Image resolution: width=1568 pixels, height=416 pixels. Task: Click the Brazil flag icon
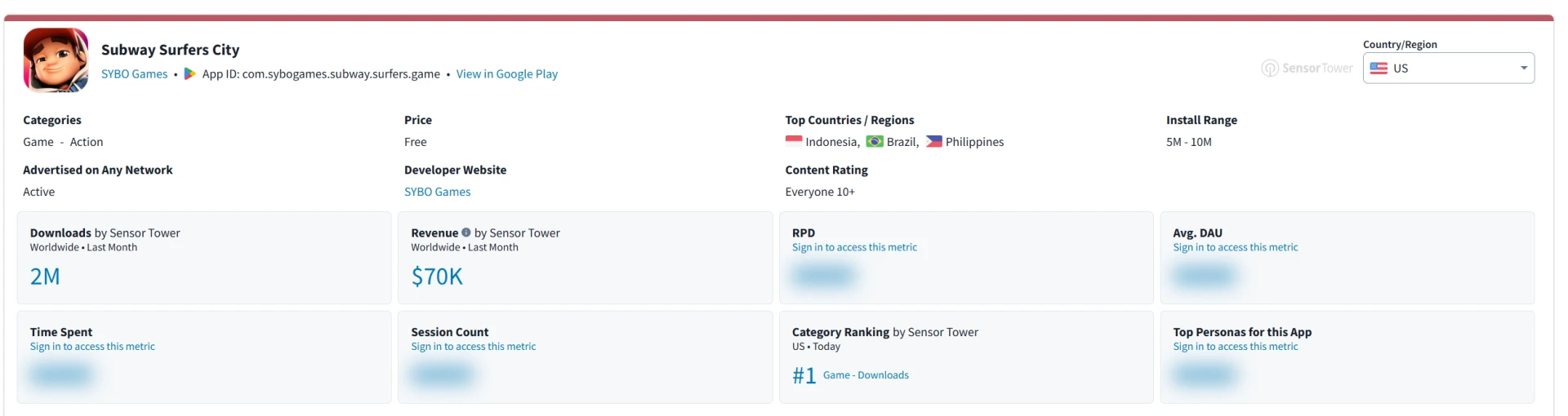point(875,141)
